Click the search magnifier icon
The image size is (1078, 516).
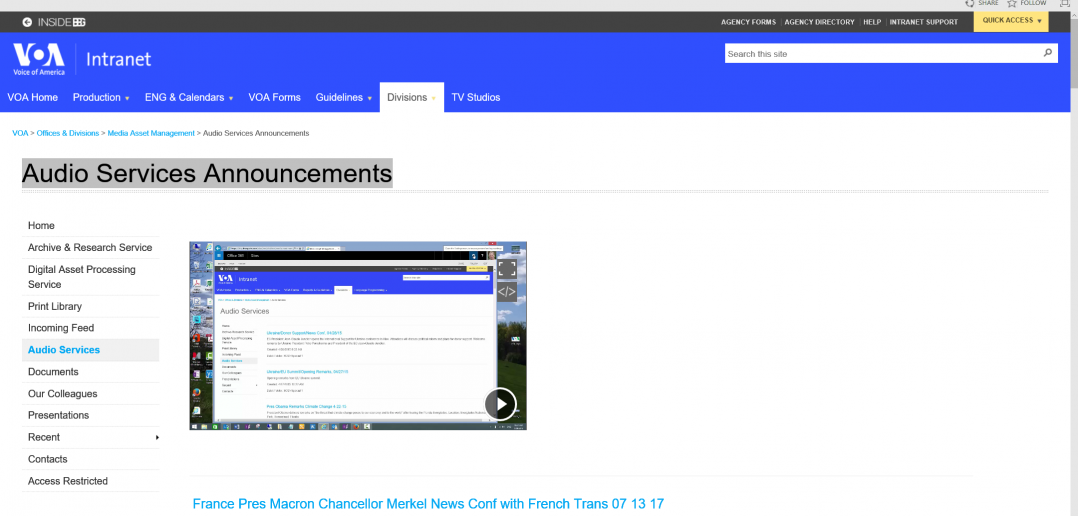point(1048,53)
